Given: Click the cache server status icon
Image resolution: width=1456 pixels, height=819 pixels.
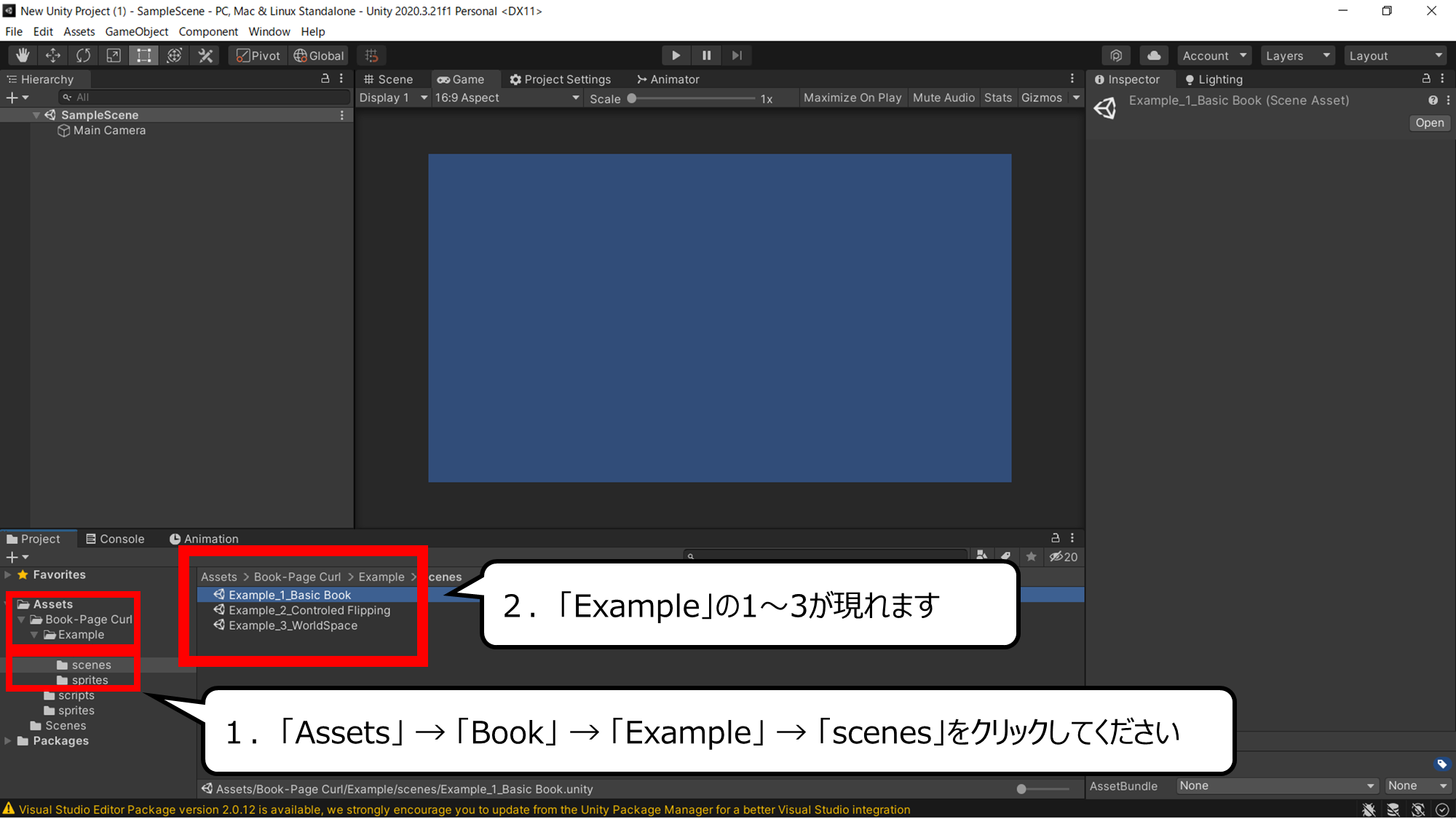Looking at the screenshot, I should [x=1393, y=810].
